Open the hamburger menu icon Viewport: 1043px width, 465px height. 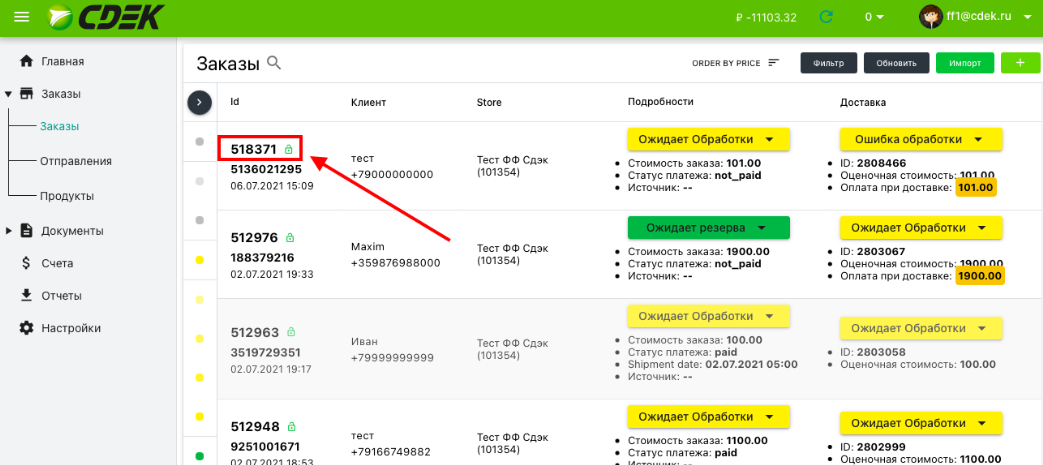pos(22,17)
